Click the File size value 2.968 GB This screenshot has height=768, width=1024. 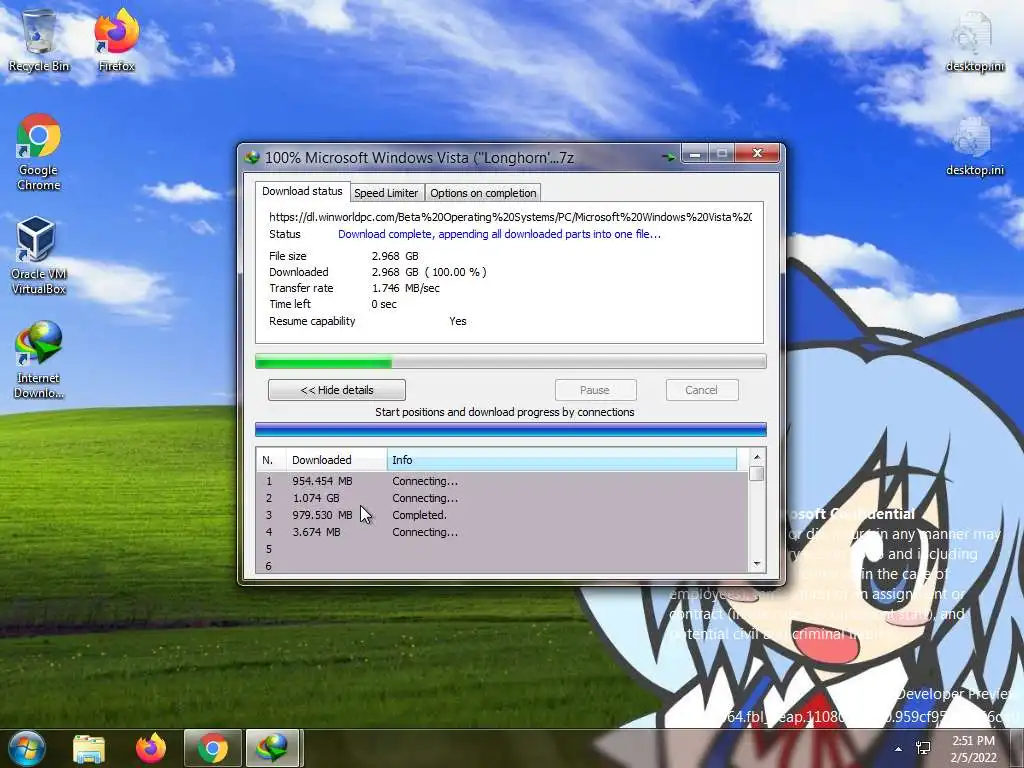coord(395,256)
